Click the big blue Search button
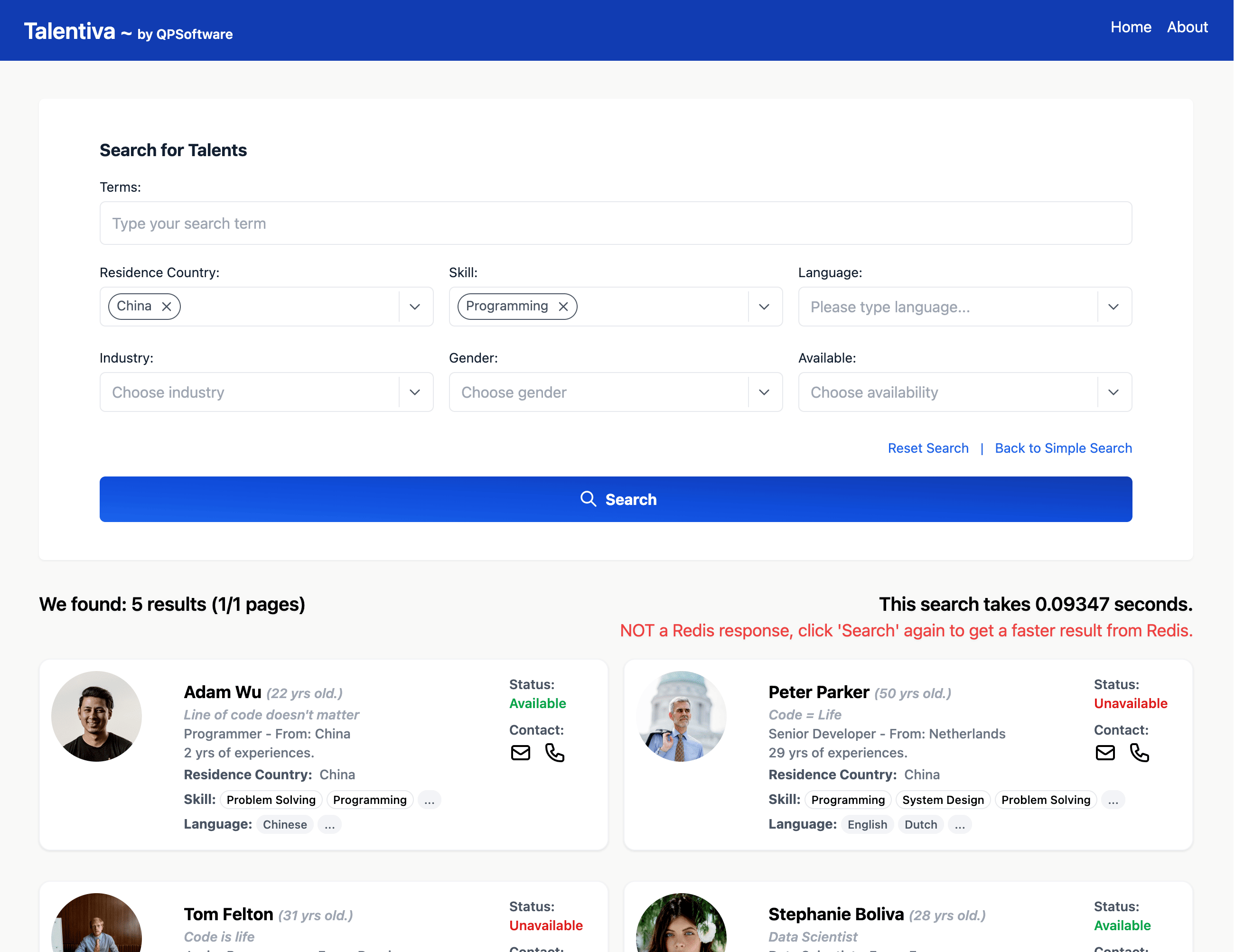Viewport: 1235px width, 952px height. (615, 499)
